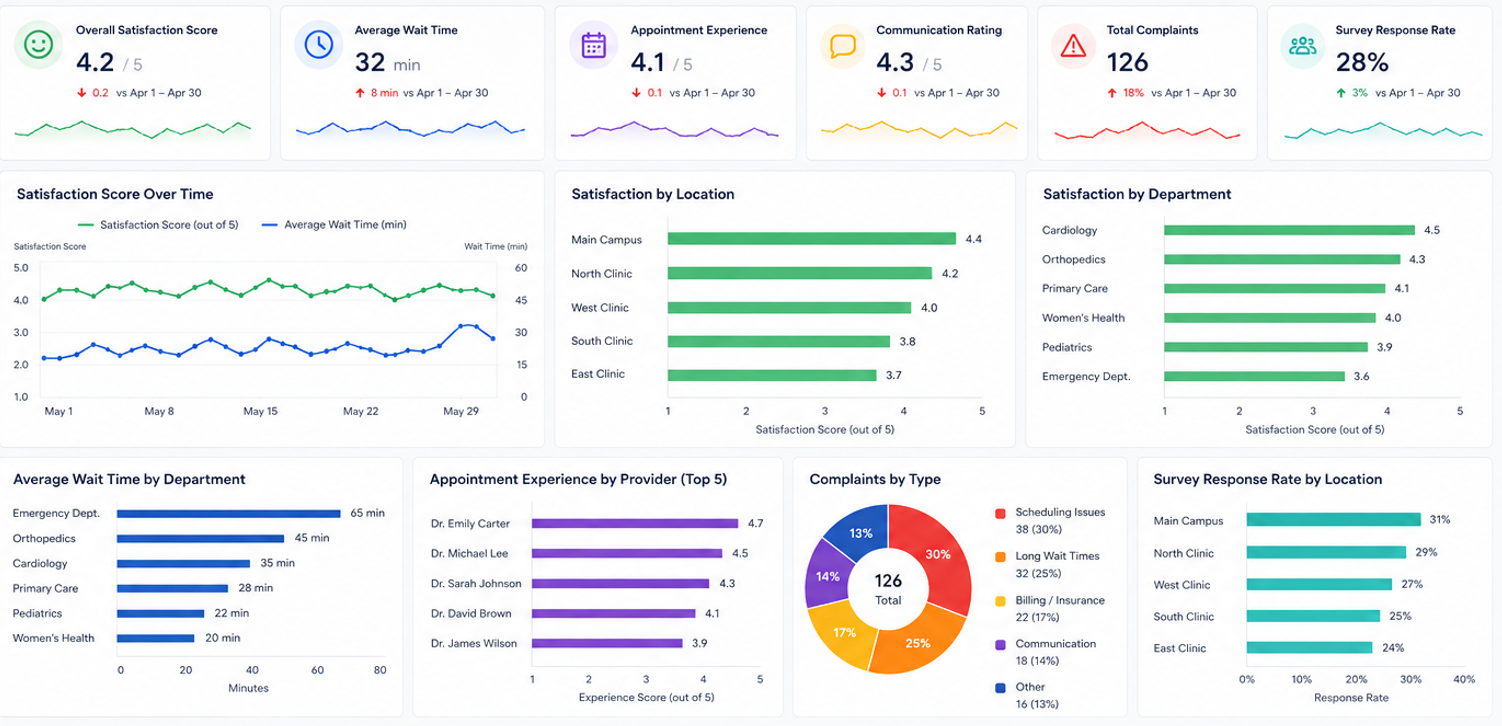
Task: Click the Emergency Dept. satisfaction bar (3.6)
Action: coord(1254,377)
